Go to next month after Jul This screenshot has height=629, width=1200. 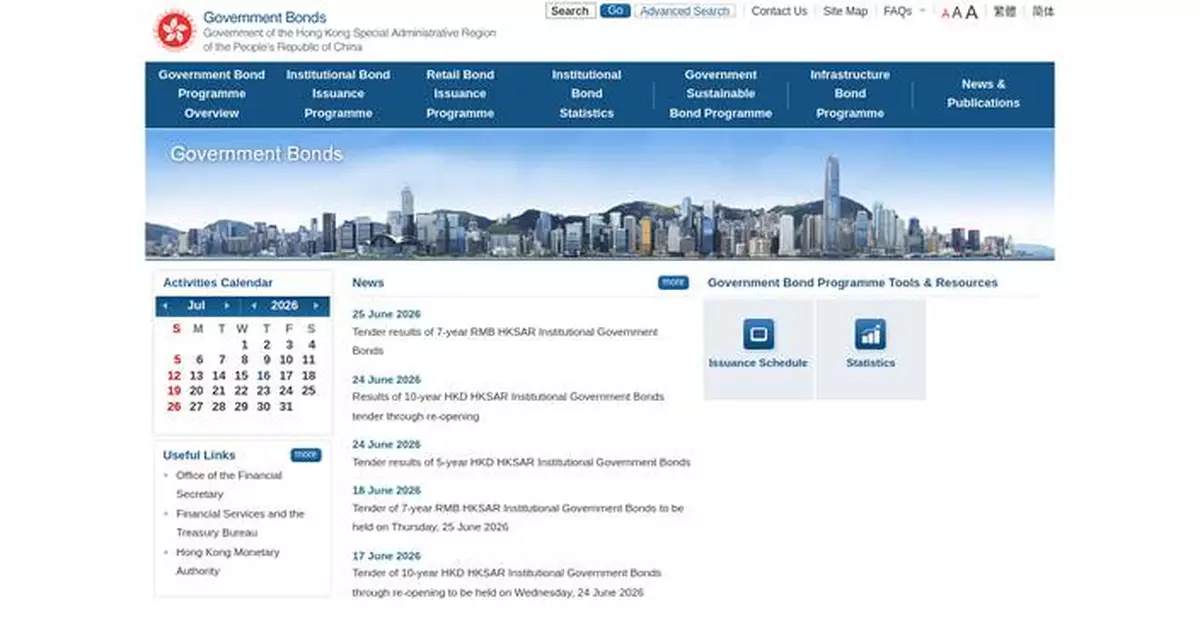point(228,306)
